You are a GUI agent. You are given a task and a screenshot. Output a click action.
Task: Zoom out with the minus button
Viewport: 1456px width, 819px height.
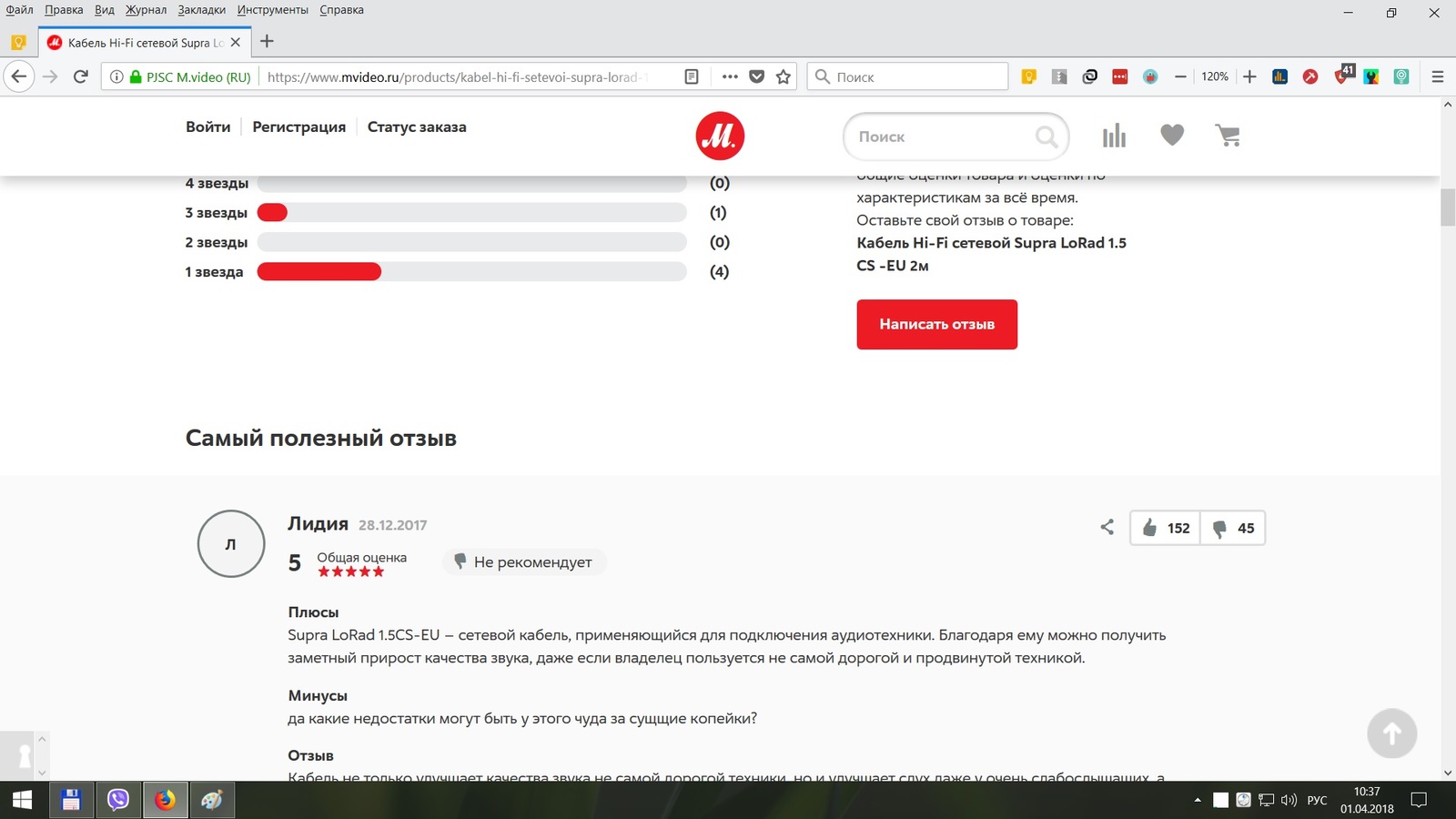coord(1180,77)
